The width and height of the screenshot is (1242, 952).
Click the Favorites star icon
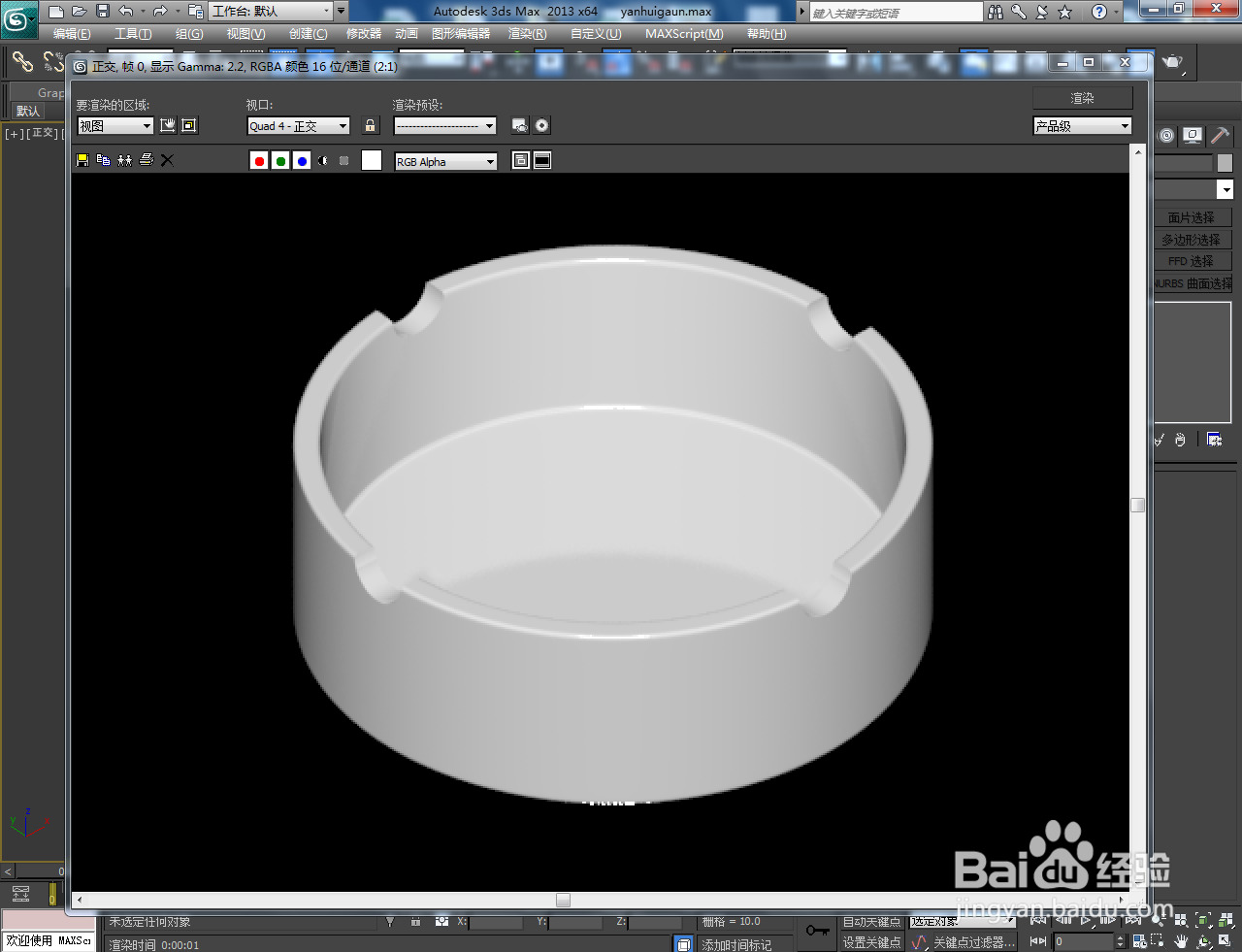(1064, 12)
